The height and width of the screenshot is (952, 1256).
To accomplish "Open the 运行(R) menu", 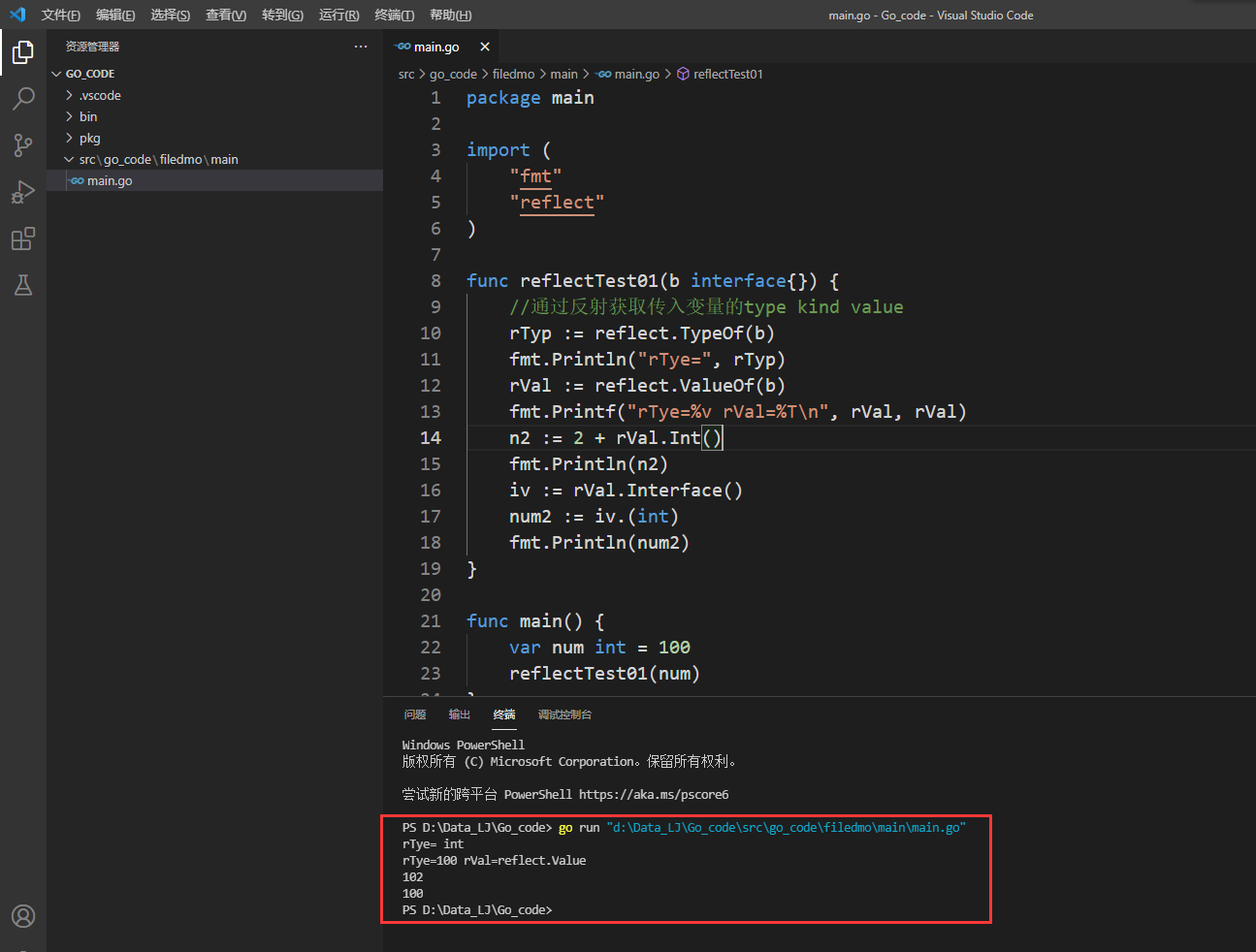I will 338,15.
